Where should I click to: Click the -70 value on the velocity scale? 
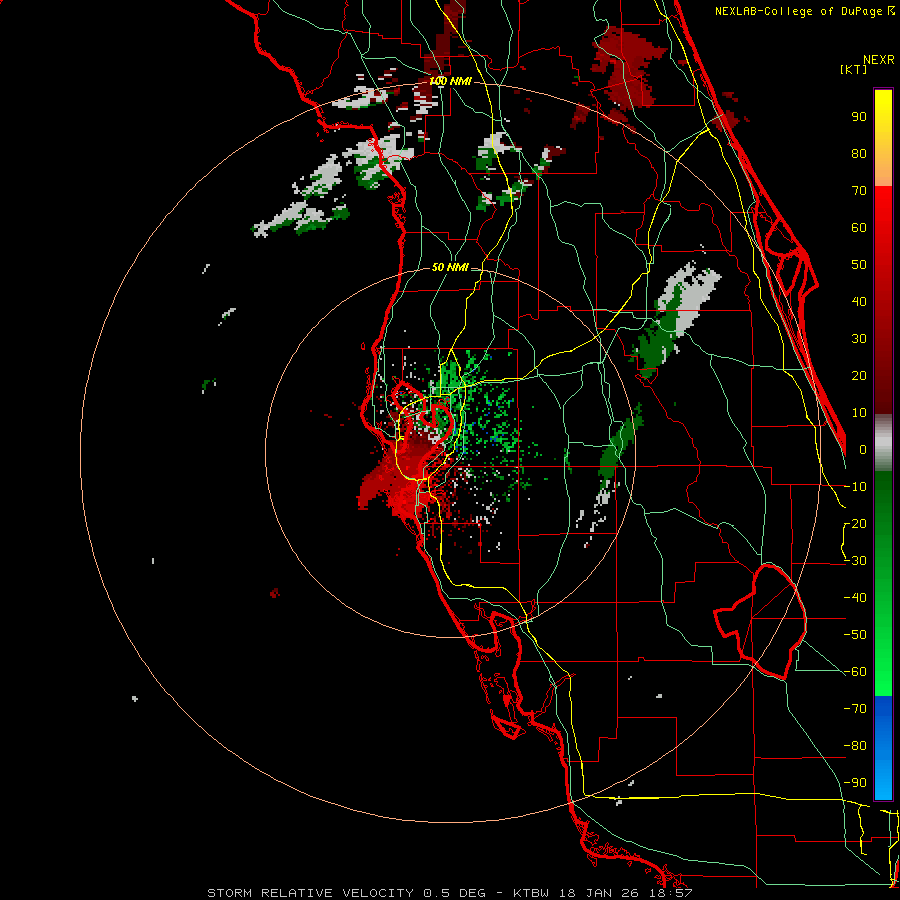coord(855,709)
